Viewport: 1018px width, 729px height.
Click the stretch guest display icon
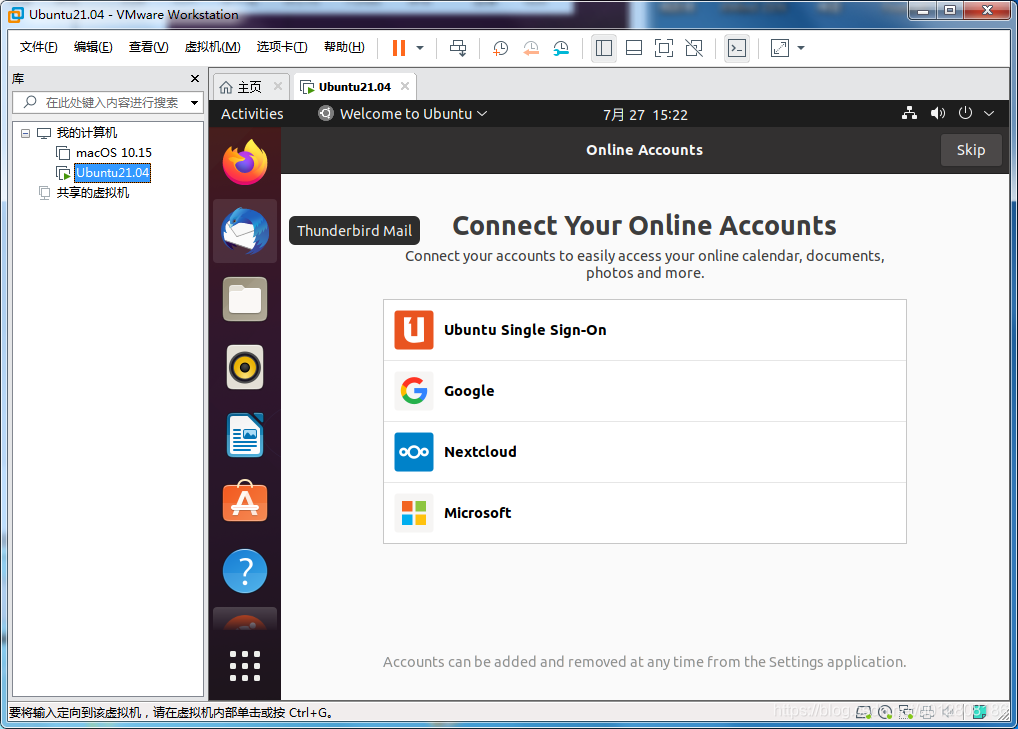coord(779,47)
